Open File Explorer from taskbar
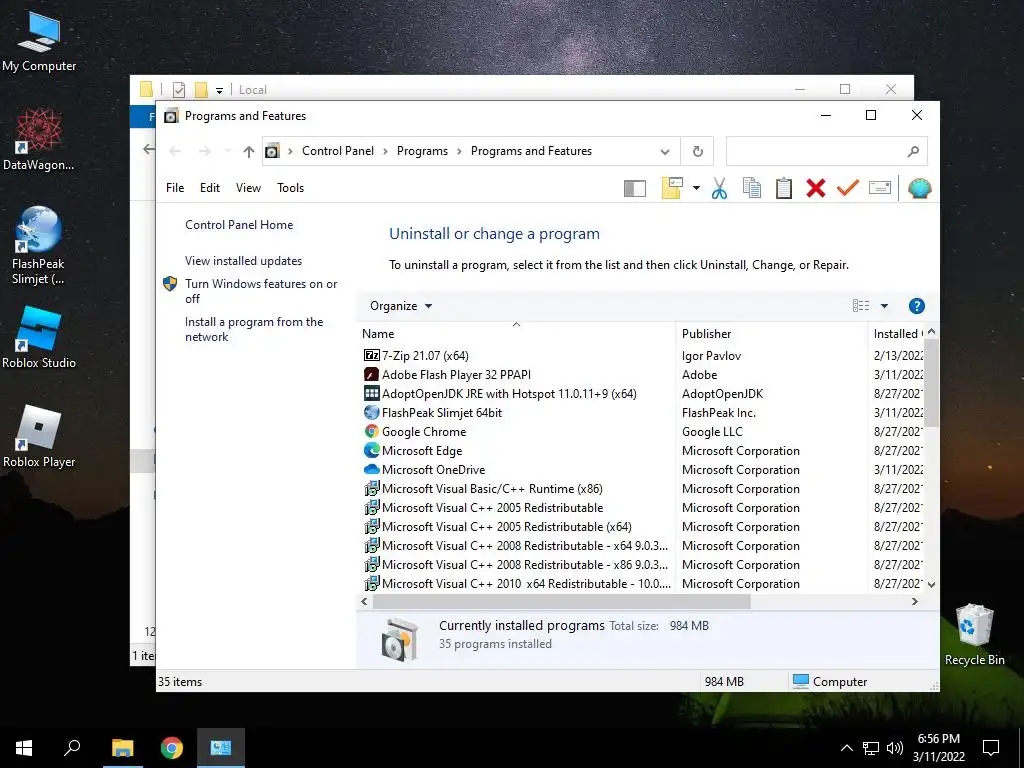This screenshot has width=1024, height=768. 122,748
